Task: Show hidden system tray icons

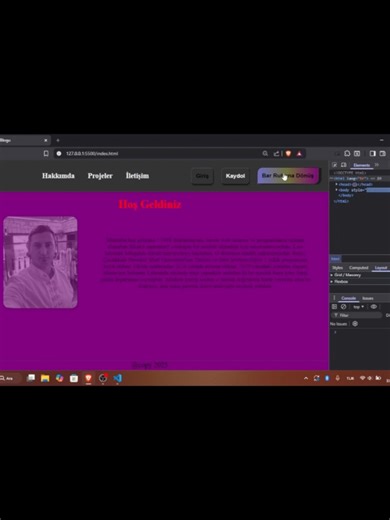Action: (x=306, y=378)
